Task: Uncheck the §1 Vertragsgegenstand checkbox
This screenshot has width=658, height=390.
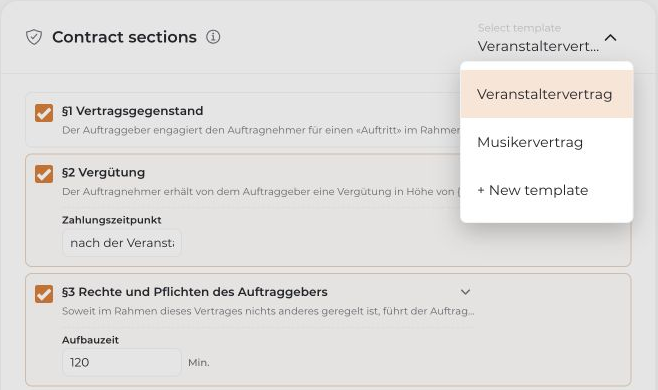Action: (44, 113)
